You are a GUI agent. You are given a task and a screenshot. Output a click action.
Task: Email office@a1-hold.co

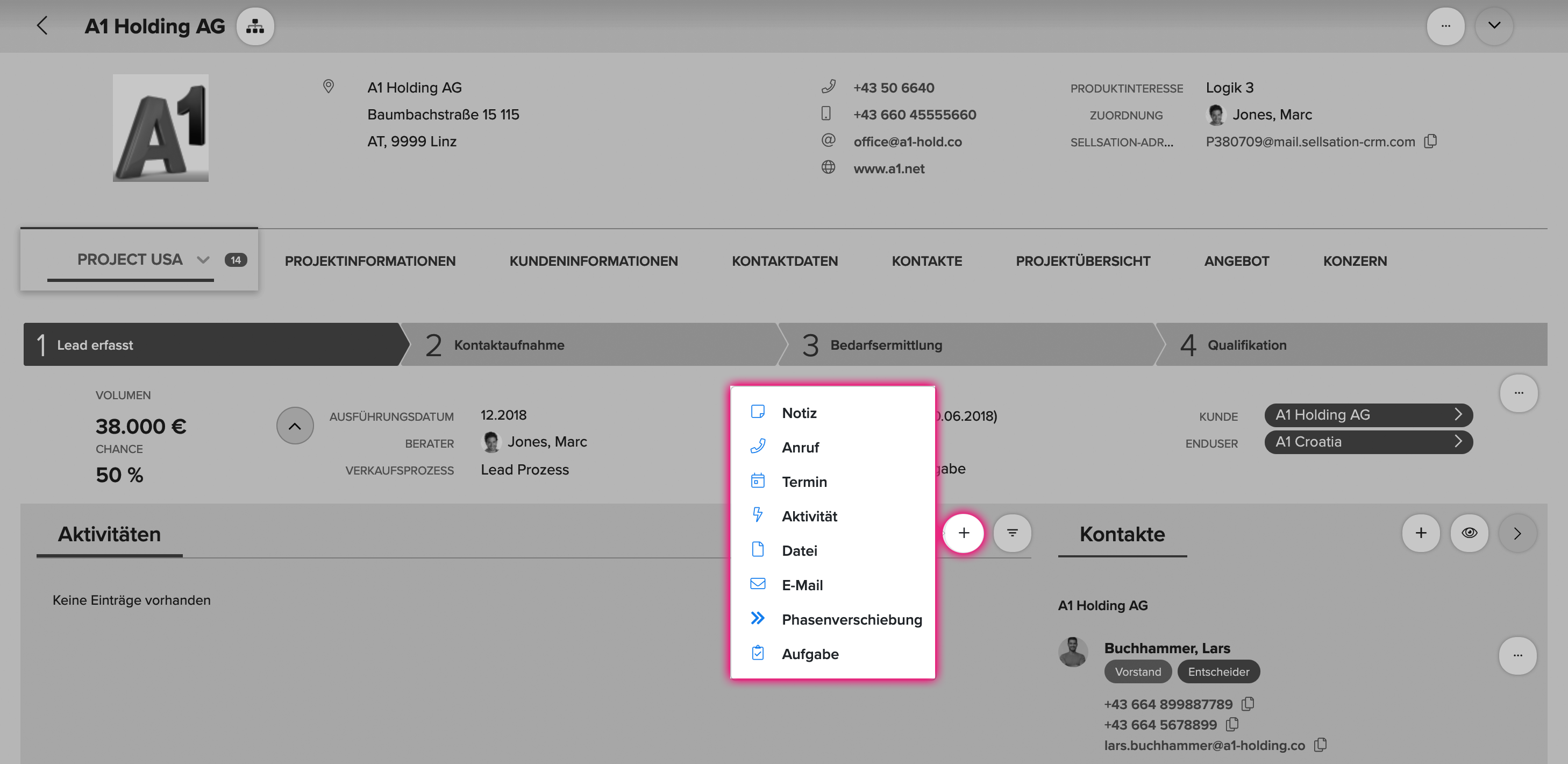(x=908, y=142)
